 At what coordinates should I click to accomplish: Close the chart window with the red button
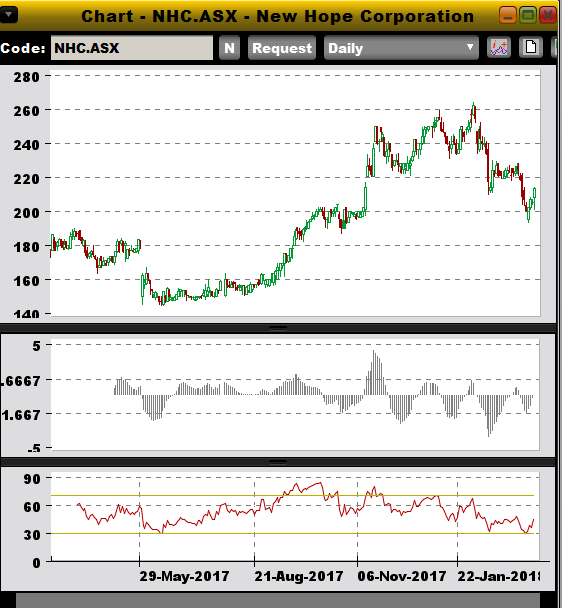coord(548,16)
